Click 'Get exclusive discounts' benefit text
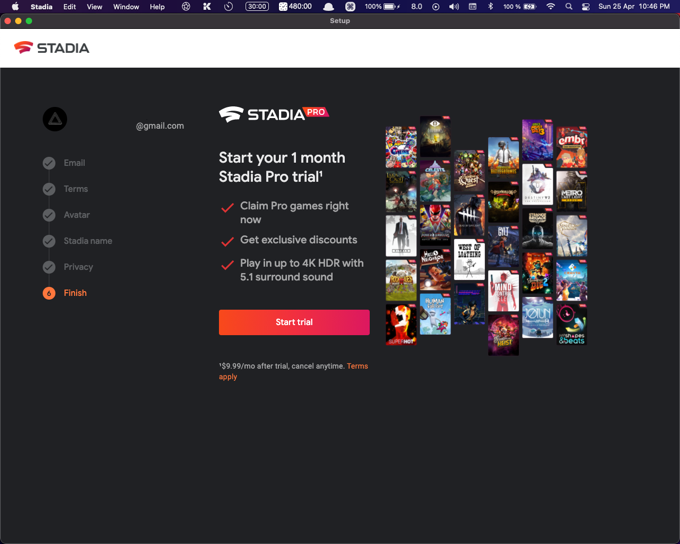This screenshot has height=544, width=680. [299, 239]
